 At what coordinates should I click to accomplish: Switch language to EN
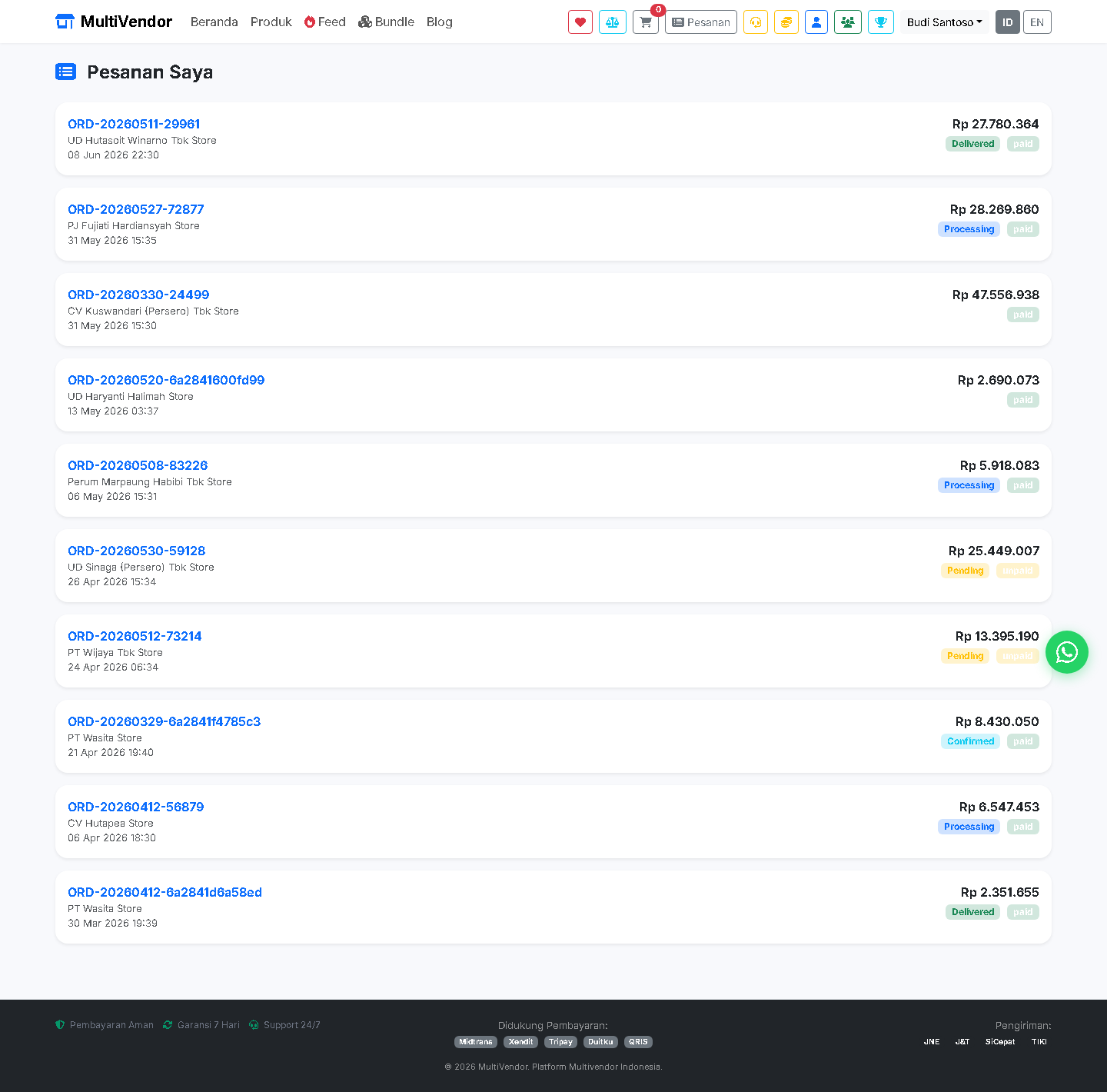click(1037, 22)
